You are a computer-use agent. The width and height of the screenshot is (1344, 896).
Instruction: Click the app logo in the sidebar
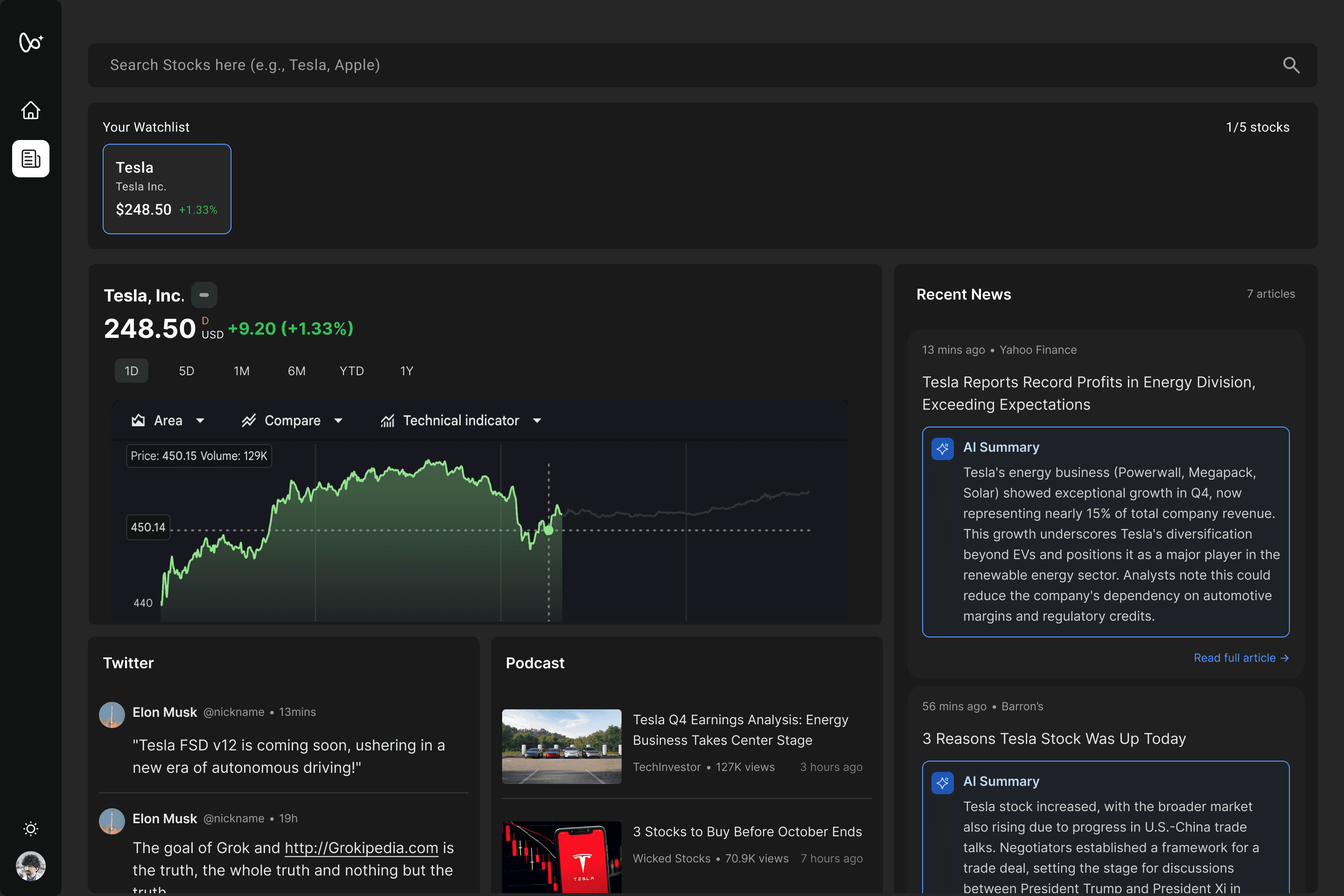[x=31, y=42]
